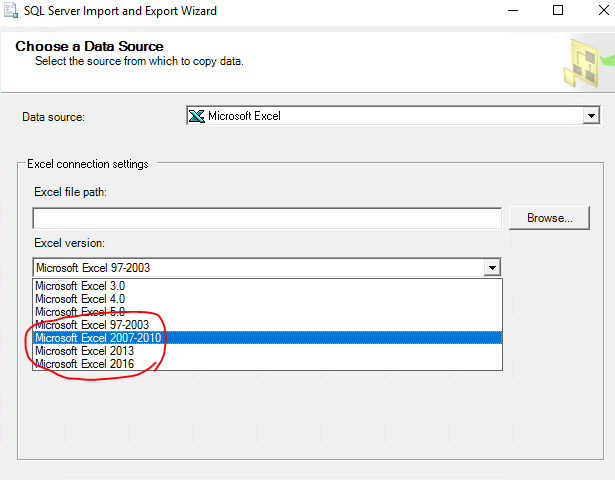
Task: Click the Excel version box showing 97-2003
Action: coord(267,268)
